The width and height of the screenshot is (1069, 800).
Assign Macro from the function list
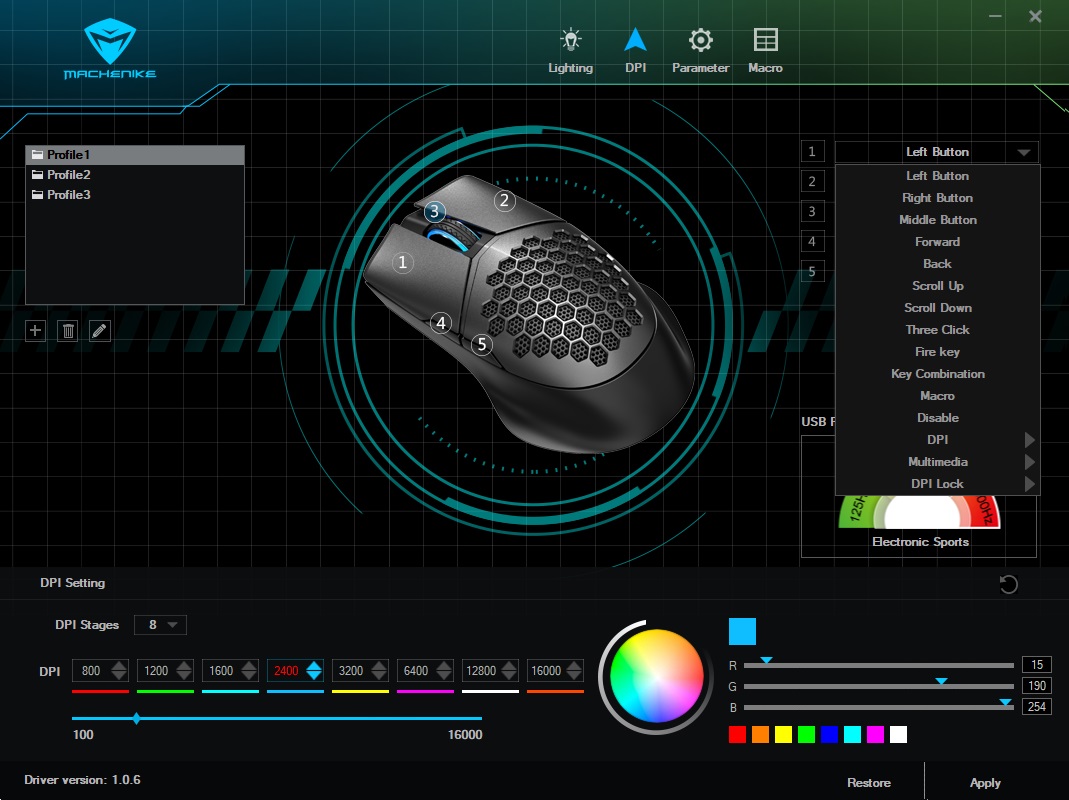click(x=937, y=396)
